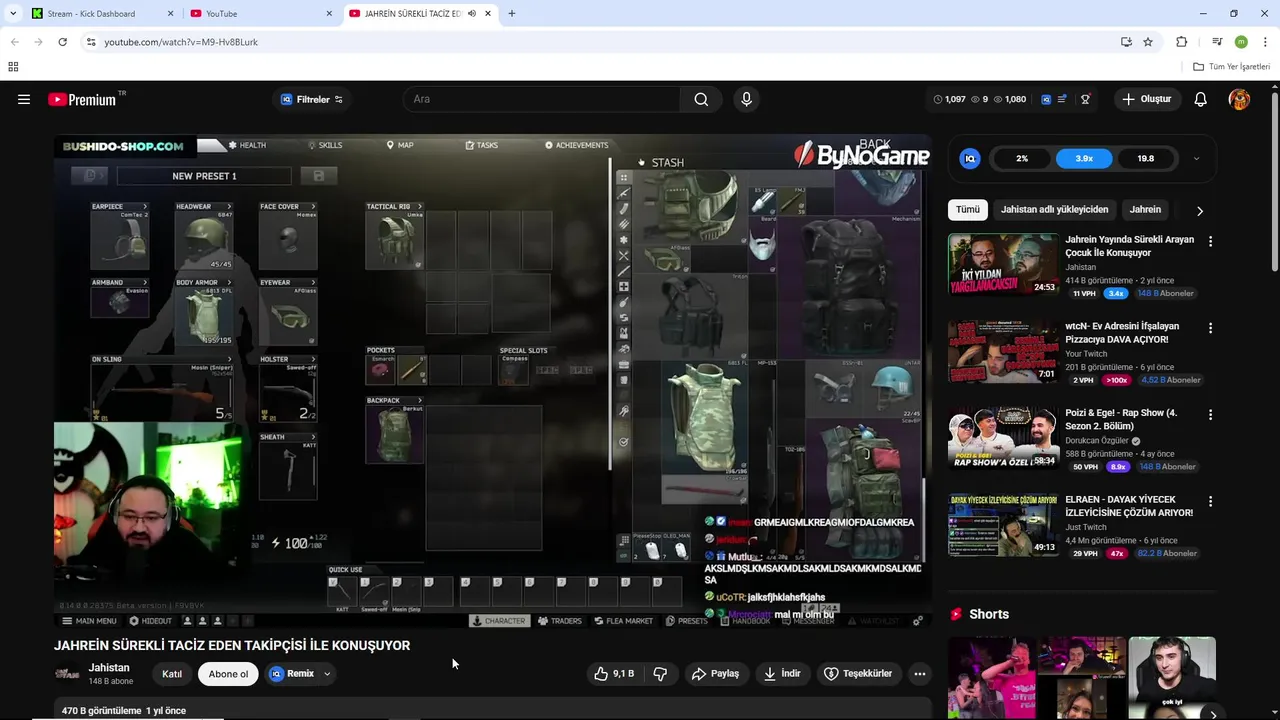Select the Jahrein filter chip
The height and width of the screenshot is (720, 1280).
(1145, 210)
